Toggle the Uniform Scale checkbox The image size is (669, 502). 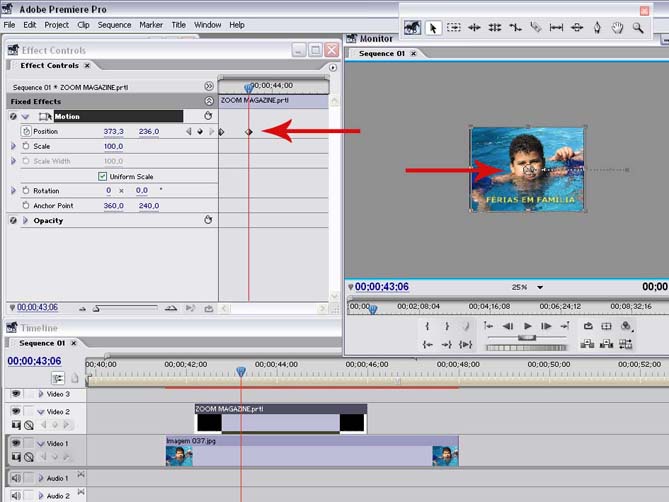pos(103,176)
